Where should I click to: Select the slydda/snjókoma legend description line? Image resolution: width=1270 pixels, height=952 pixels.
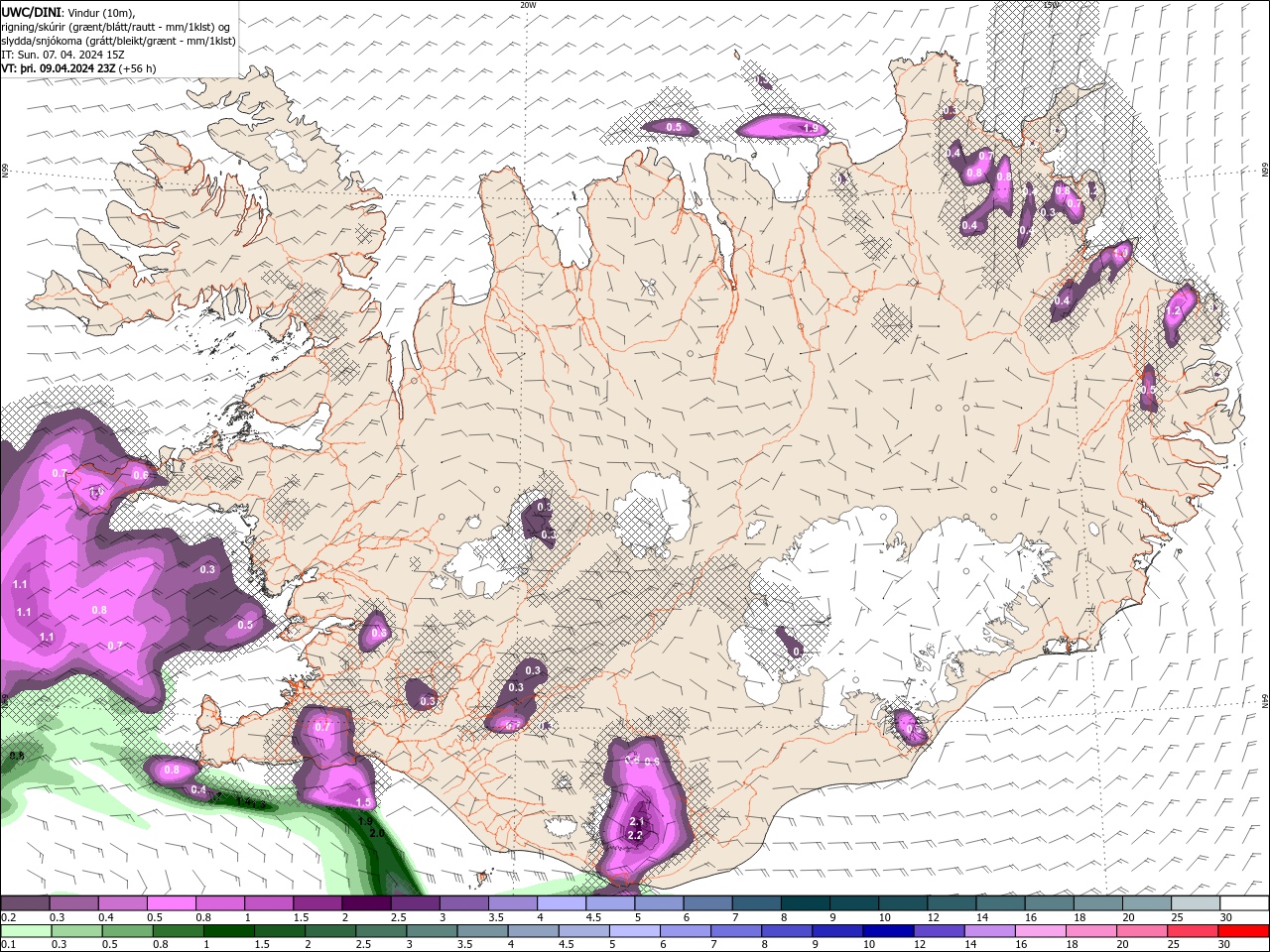(x=118, y=41)
